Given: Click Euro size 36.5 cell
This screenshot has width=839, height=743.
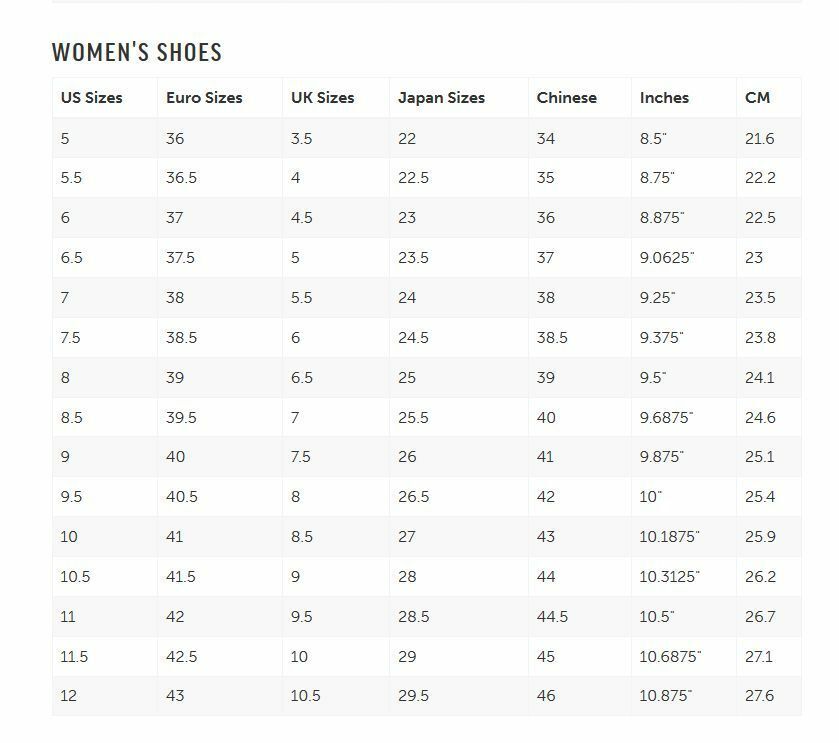Looking at the screenshot, I should tap(181, 178).
